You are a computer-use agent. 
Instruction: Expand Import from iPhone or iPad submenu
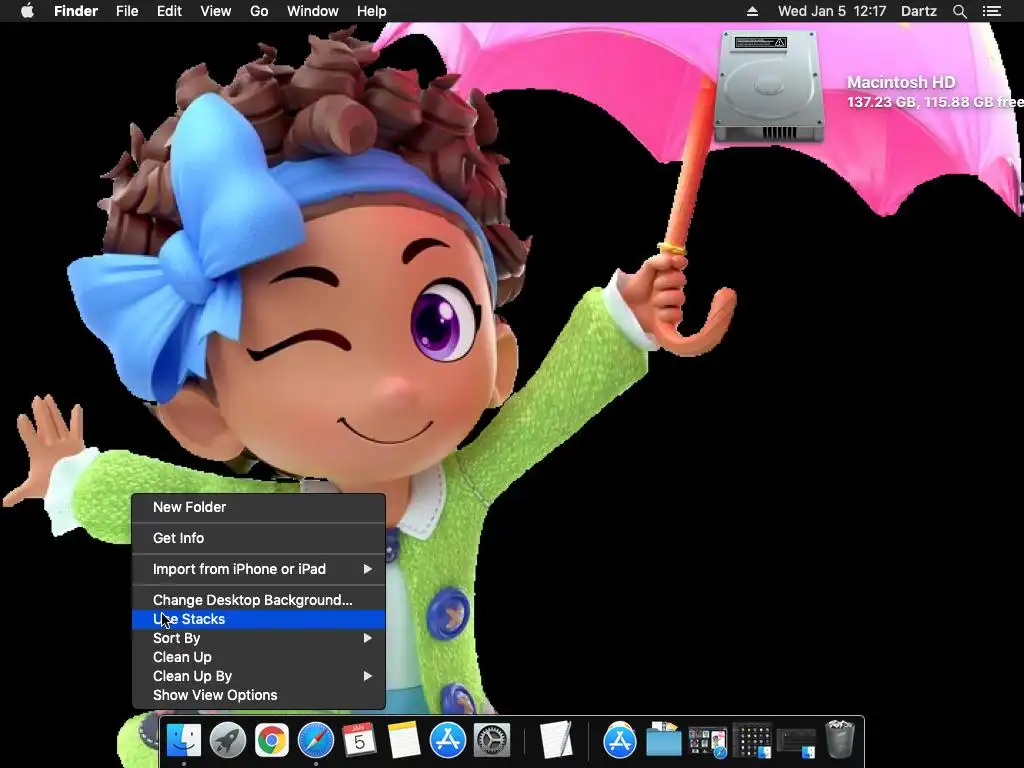pyautogui.click(x=259, y=569)
